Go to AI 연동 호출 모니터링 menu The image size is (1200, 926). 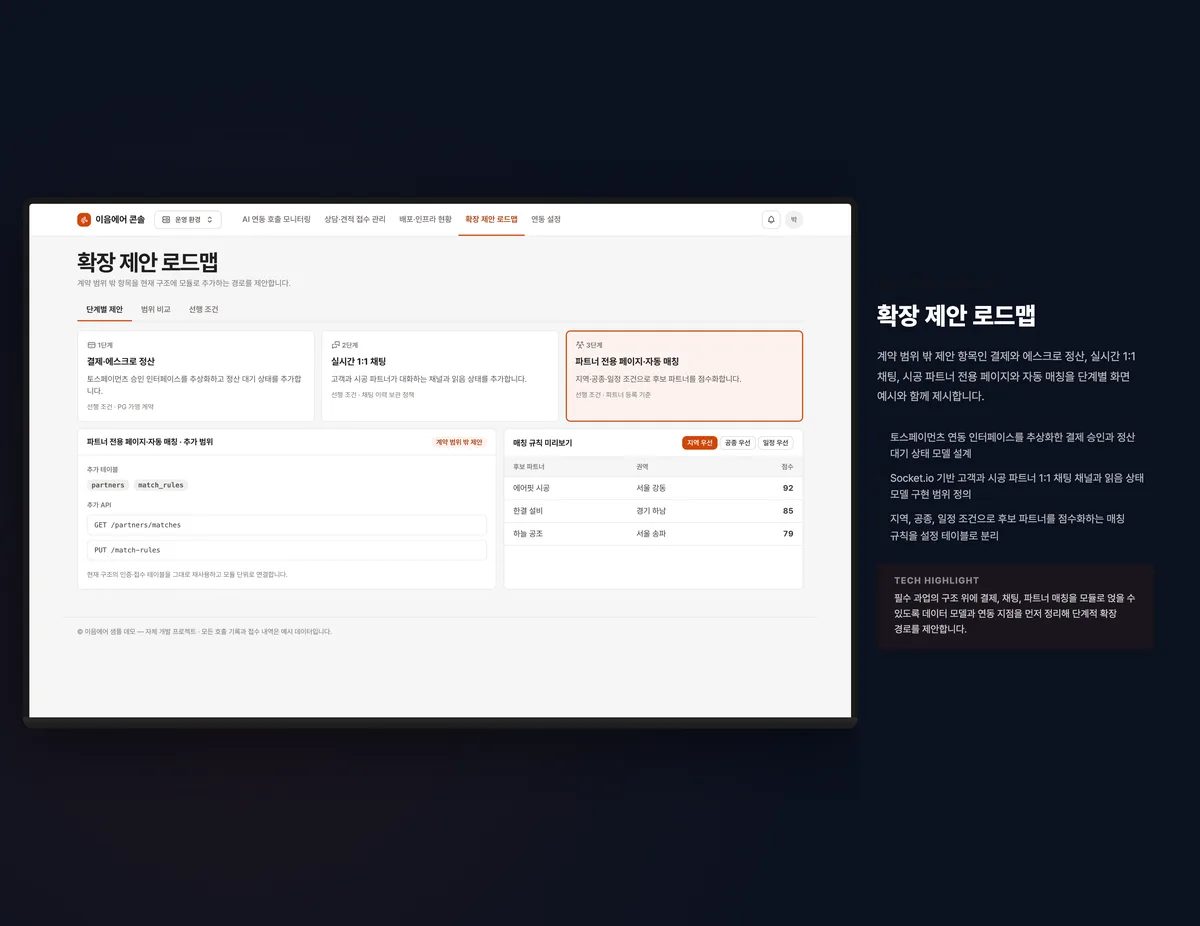276,219
